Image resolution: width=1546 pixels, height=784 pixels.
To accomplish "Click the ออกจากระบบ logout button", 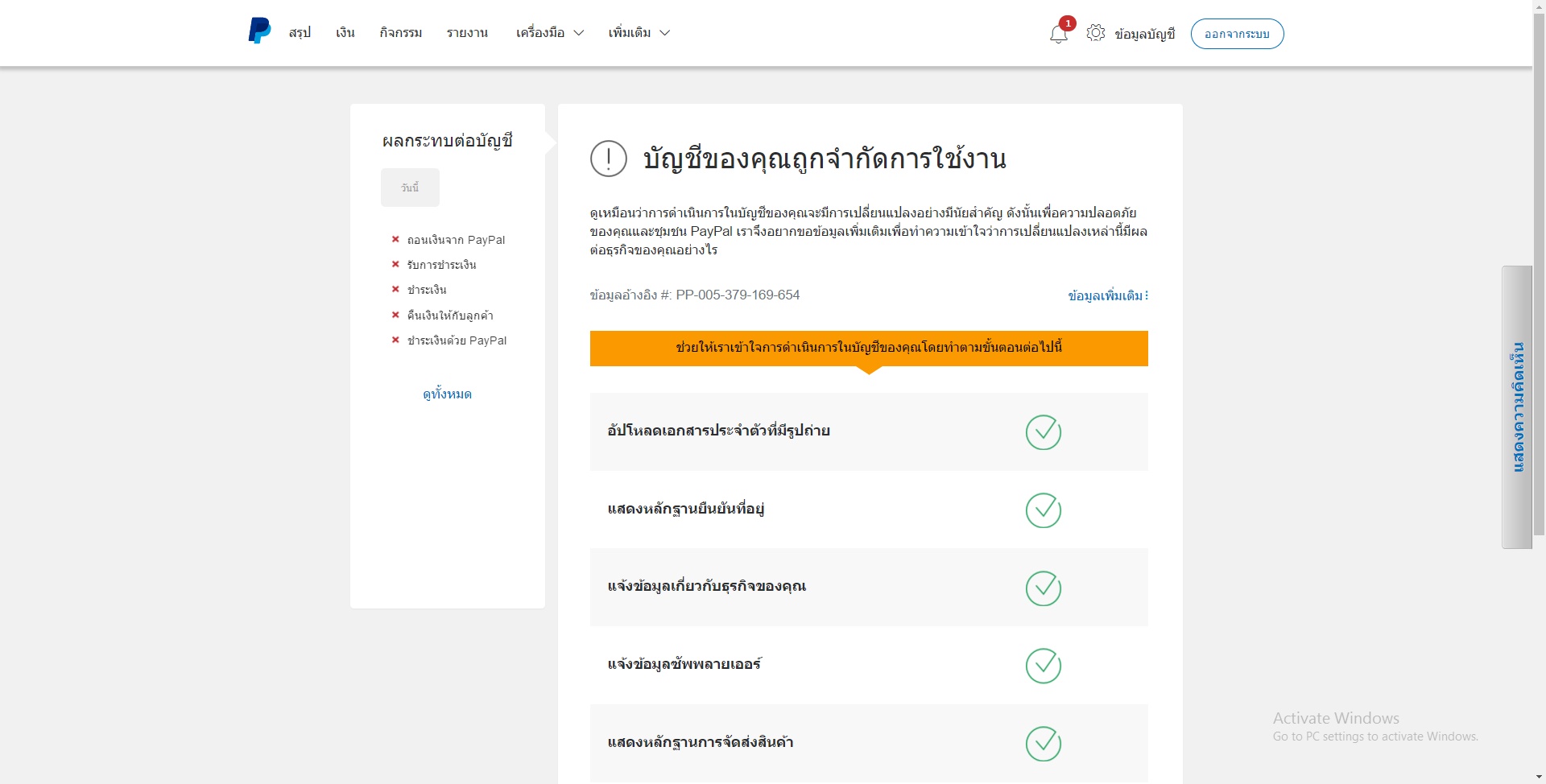I will (x=1237, y=34).
